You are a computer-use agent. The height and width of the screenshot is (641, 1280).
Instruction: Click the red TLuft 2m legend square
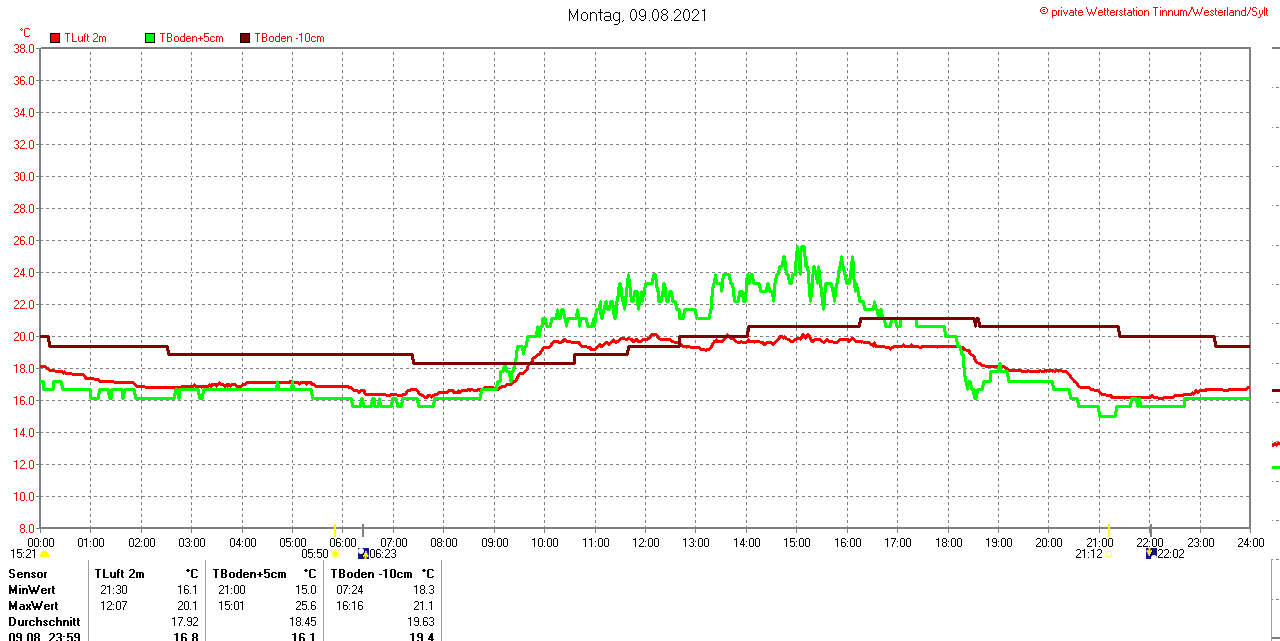[55, 38]
